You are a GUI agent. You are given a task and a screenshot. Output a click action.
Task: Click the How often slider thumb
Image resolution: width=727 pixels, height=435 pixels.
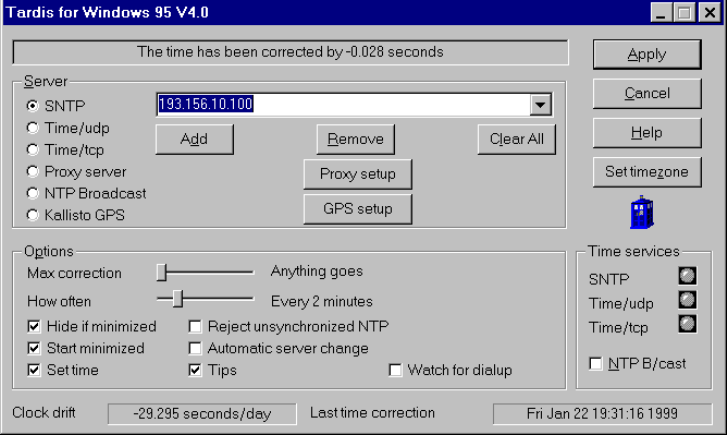178,299
